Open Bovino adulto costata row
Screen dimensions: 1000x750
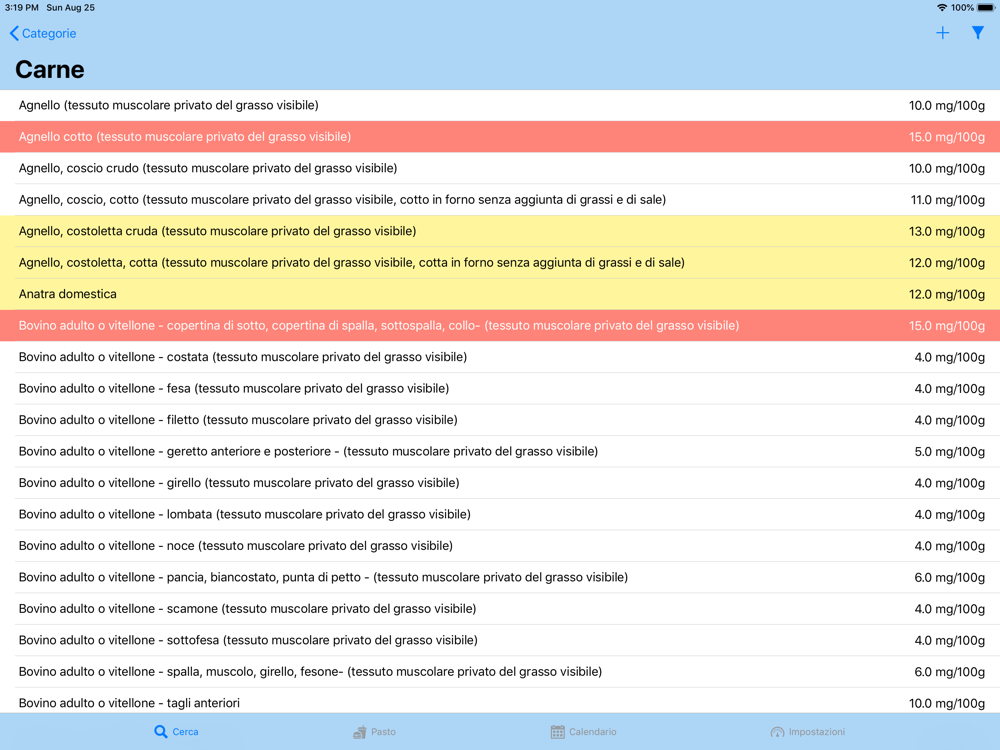click(x=500, y=357)
